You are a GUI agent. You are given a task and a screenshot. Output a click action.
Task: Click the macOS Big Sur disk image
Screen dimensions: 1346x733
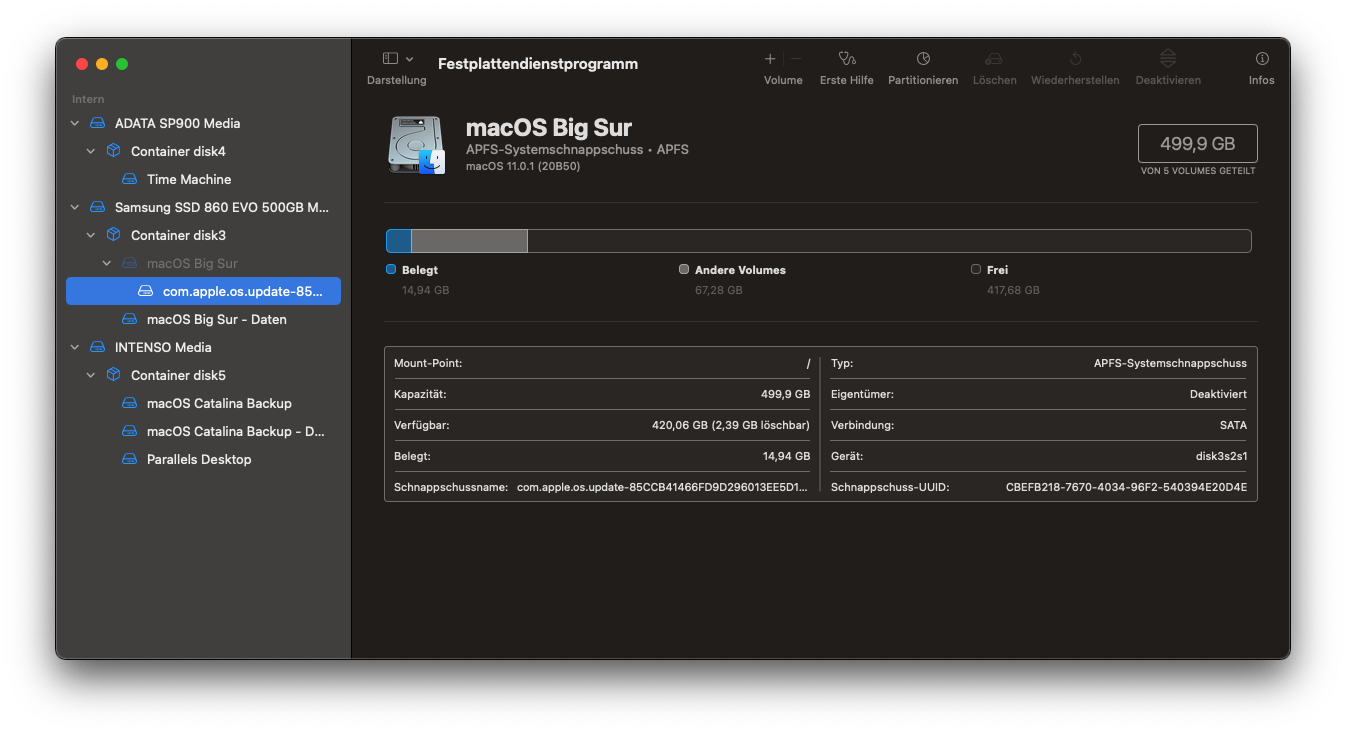(416, 145)
